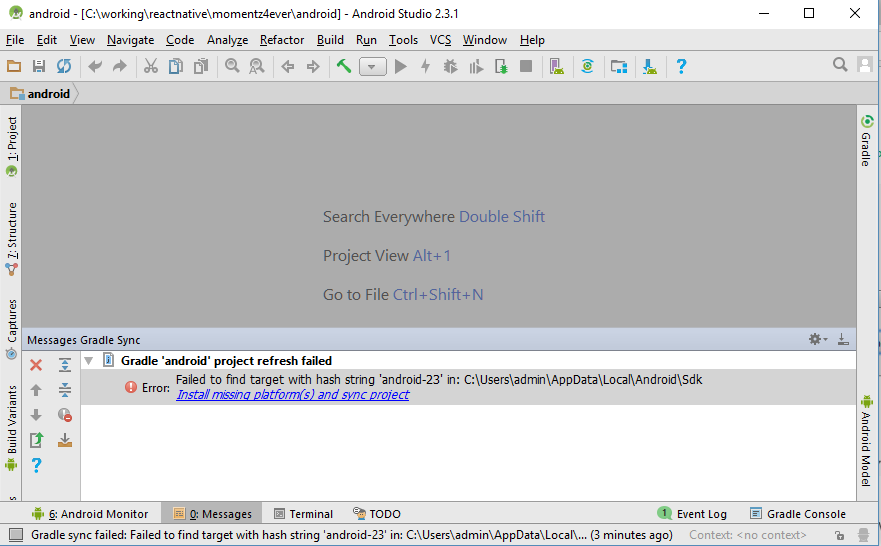Image resolution: width=881 pixels, height=546 pixels.
Task: Open the run configuration dropdown
Action: (x=373, y=67)
